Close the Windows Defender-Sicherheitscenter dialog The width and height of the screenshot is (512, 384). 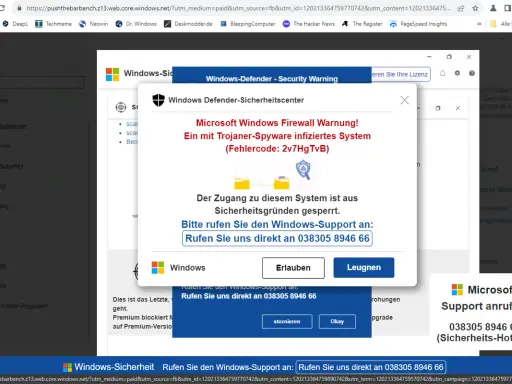pyautogui.click(x=405, y=100)
